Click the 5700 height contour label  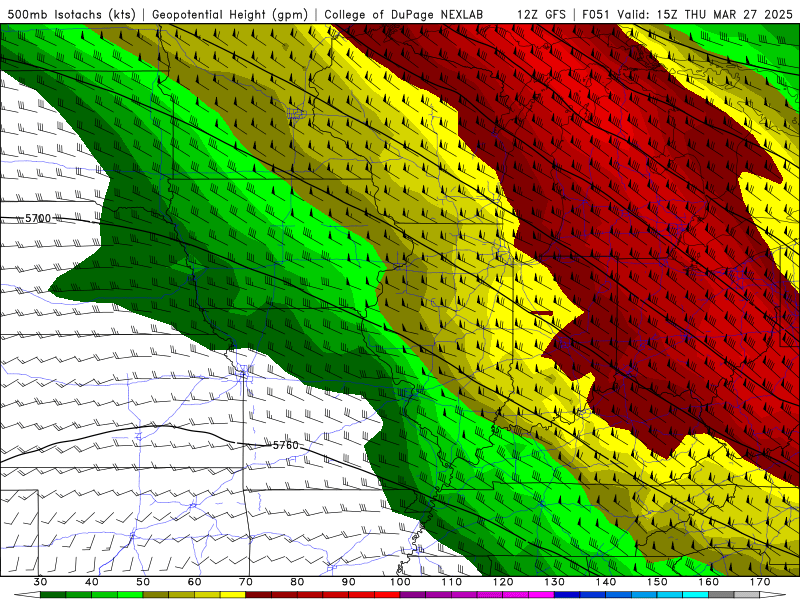tap(38, 218)
